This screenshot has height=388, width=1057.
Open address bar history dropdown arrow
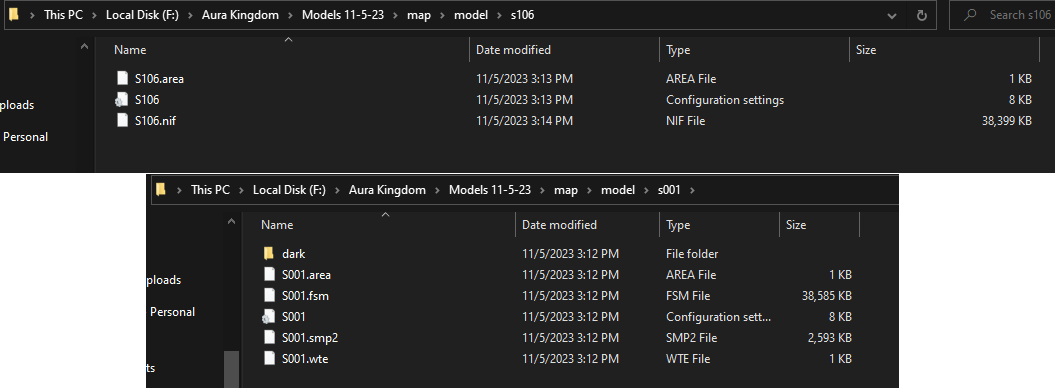point(893,15)
